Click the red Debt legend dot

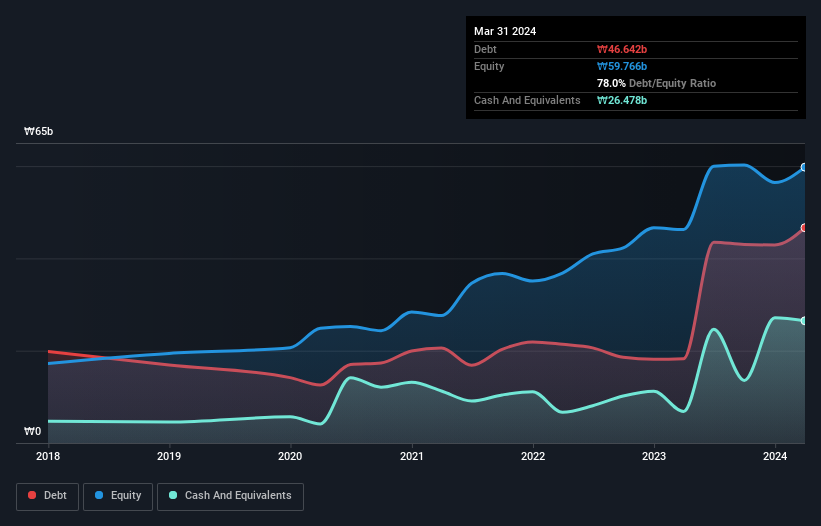click(32, 495)
